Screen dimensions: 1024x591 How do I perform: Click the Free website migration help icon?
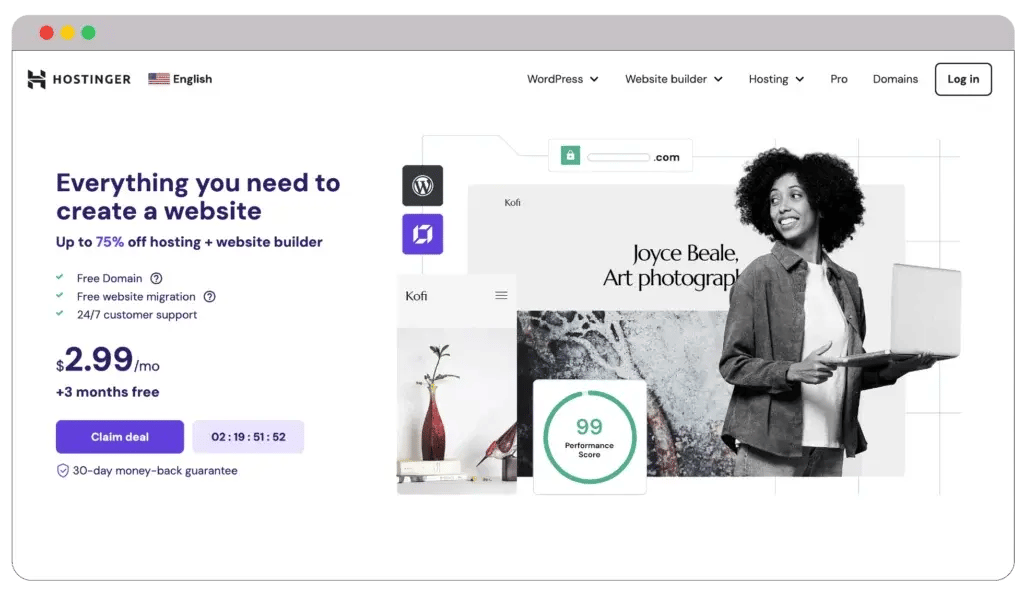pyautogui.click(x=209, y=297)
